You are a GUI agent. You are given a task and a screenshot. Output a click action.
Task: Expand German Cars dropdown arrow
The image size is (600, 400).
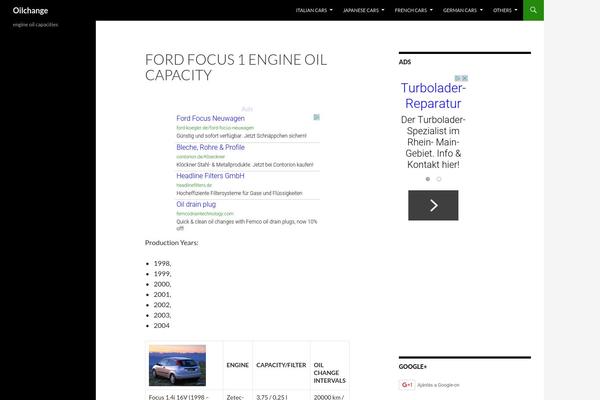(x=481, y=10)
